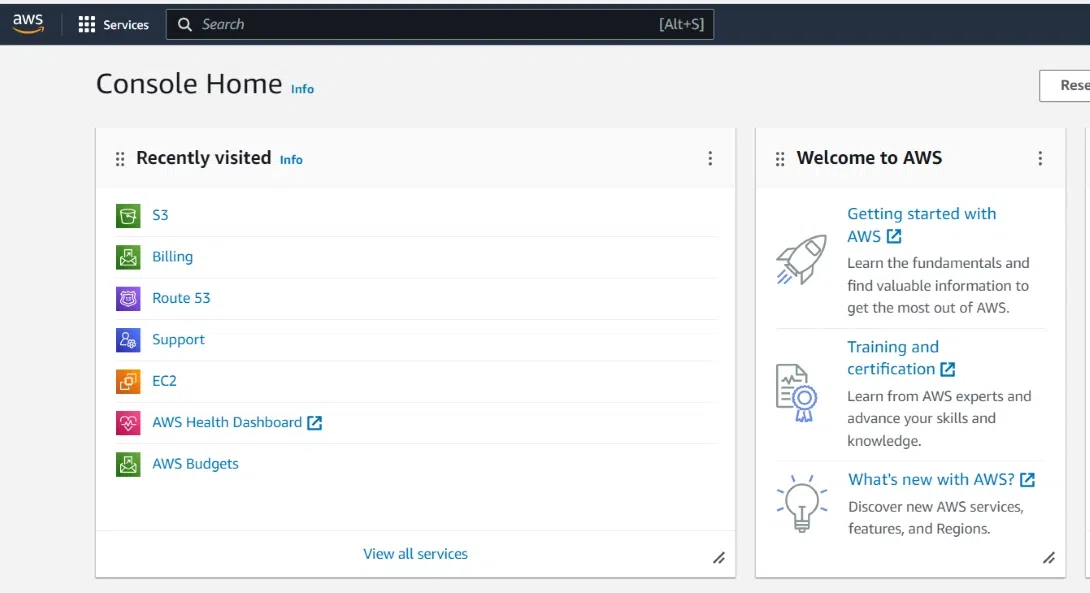Click the EC2 service icon
Screen dimensions: 1090x593
click(x=128, y=381)
